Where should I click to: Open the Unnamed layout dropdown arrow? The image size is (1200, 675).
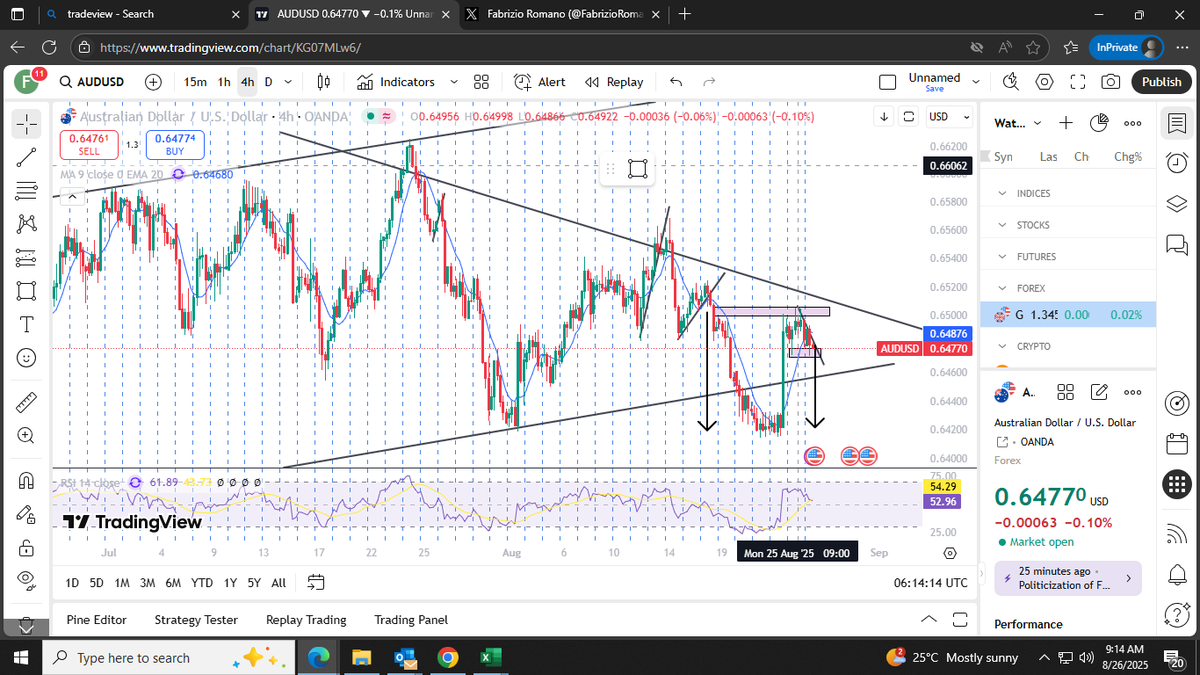pos(976,82)
